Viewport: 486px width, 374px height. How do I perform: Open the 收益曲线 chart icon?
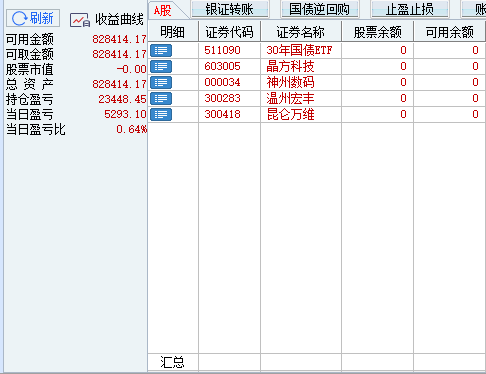80,20
